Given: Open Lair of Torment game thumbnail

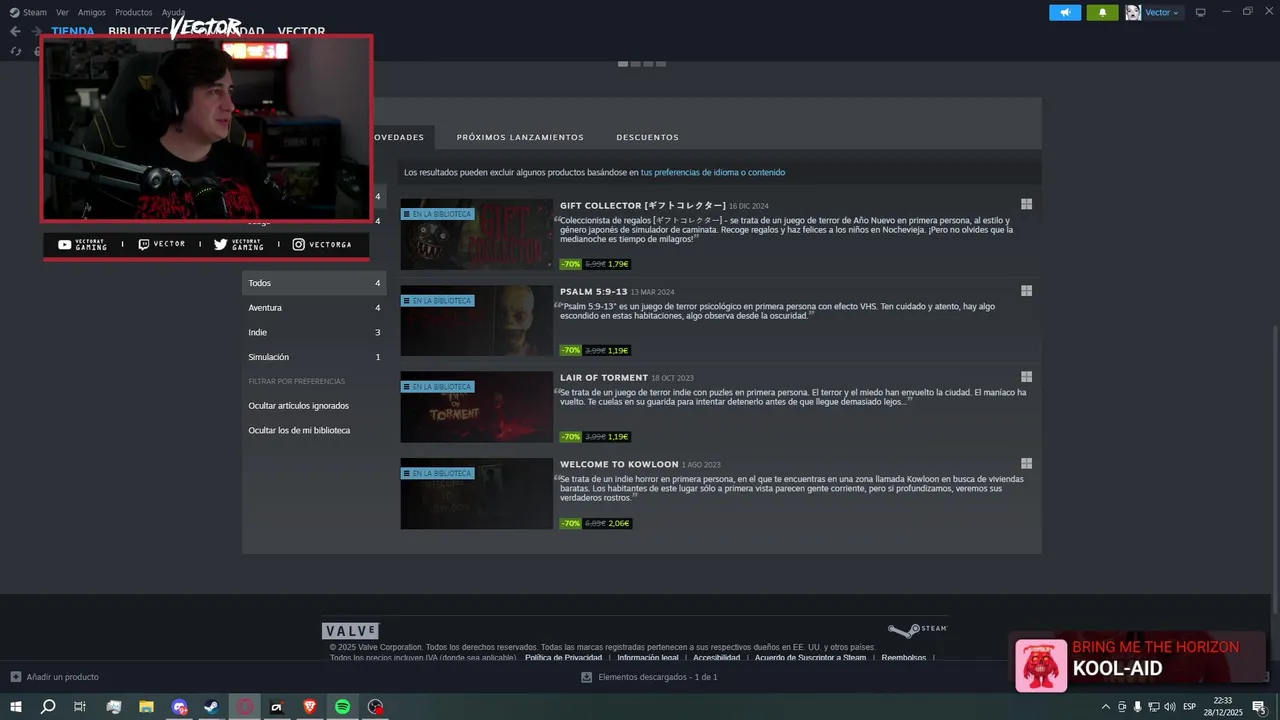Looking at the screenshot, I should point(476,407).
